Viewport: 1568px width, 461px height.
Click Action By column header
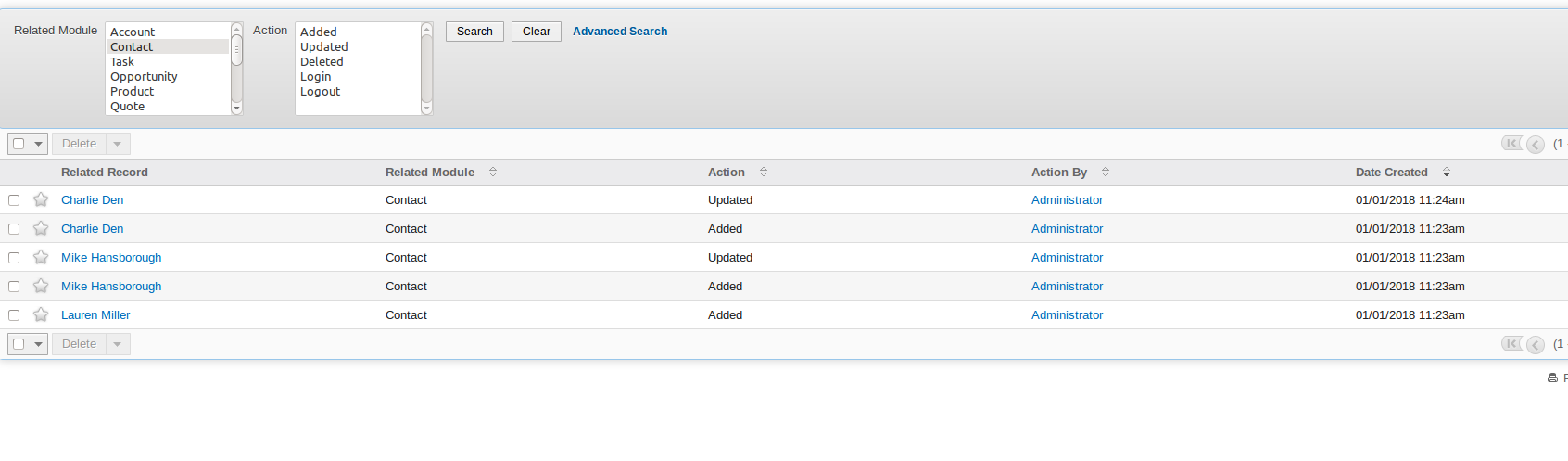pyautogui.click(x=1059, y=172)
